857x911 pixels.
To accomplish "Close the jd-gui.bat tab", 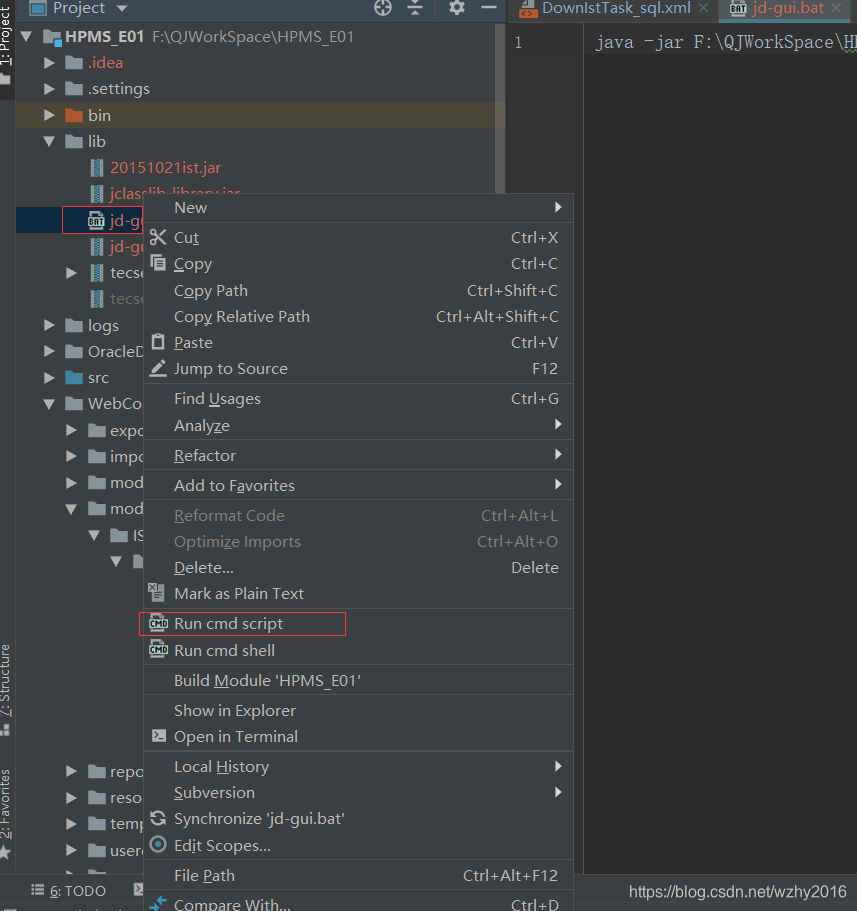I will (x=836, y=8).
